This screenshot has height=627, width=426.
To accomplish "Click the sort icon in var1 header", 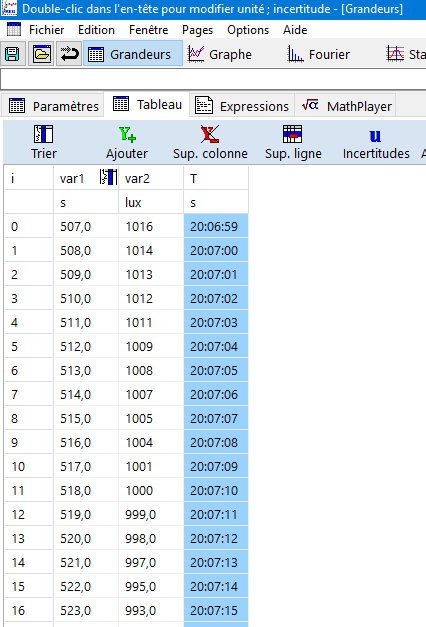I will (x=108, y=177).
